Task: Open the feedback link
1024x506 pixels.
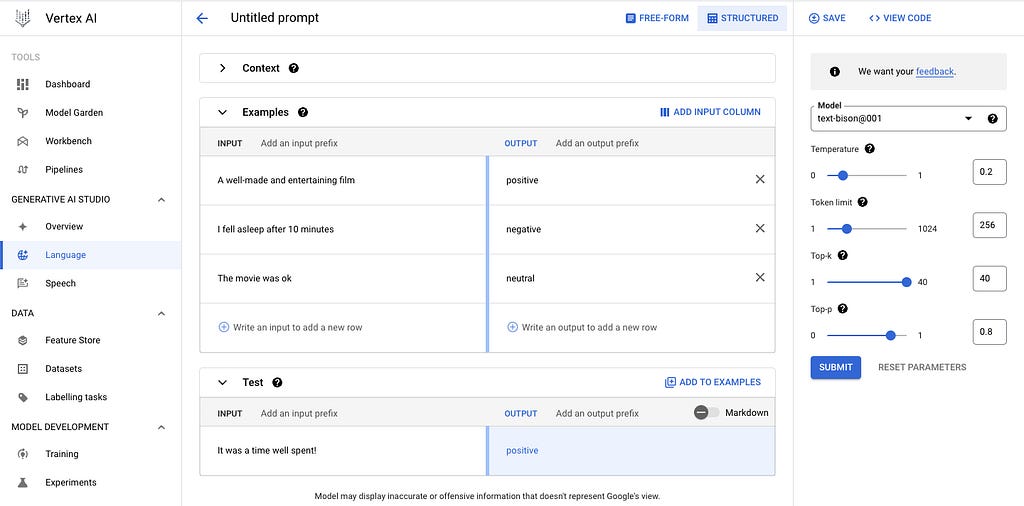Action: pyautogui.click(x=935, y=72)
